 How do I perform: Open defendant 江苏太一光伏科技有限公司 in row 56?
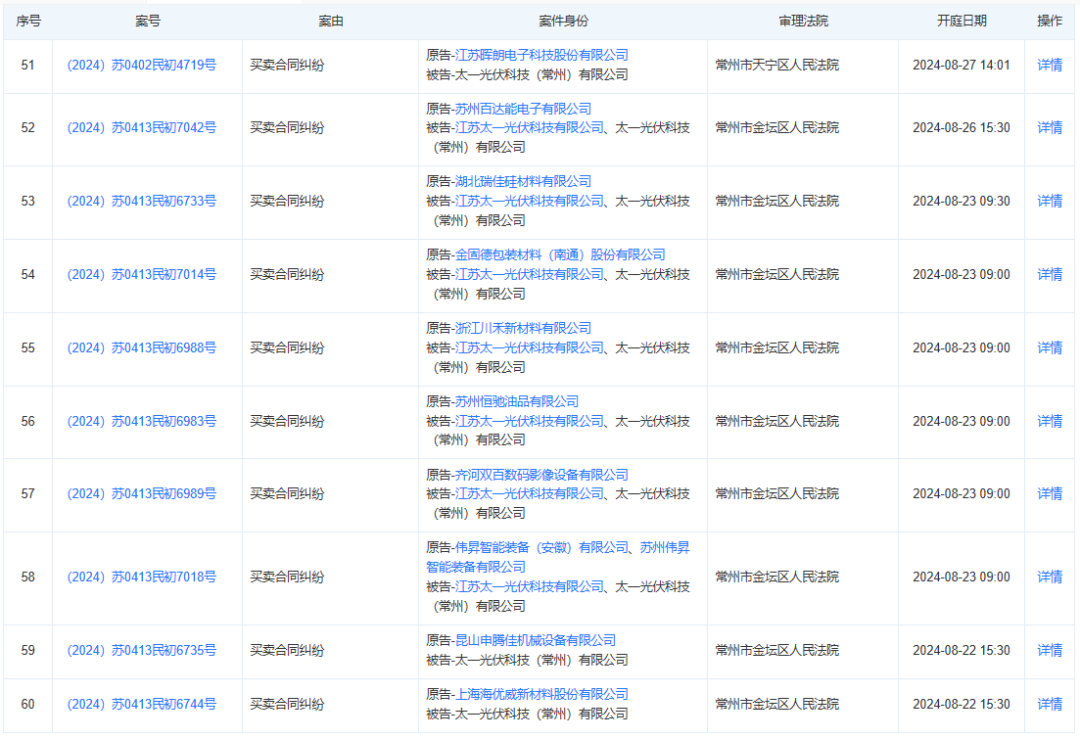(529, 421)
